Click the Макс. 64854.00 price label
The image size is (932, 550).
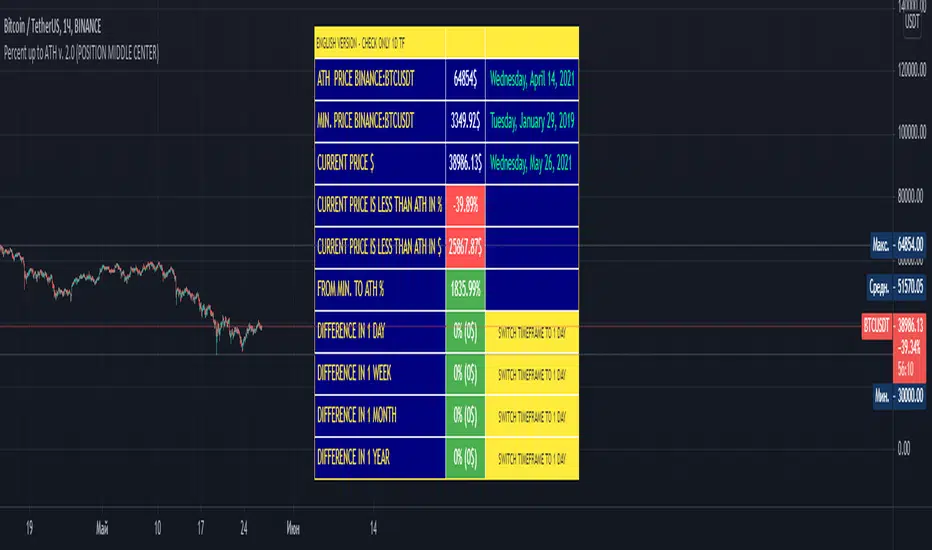pos(898,244)
